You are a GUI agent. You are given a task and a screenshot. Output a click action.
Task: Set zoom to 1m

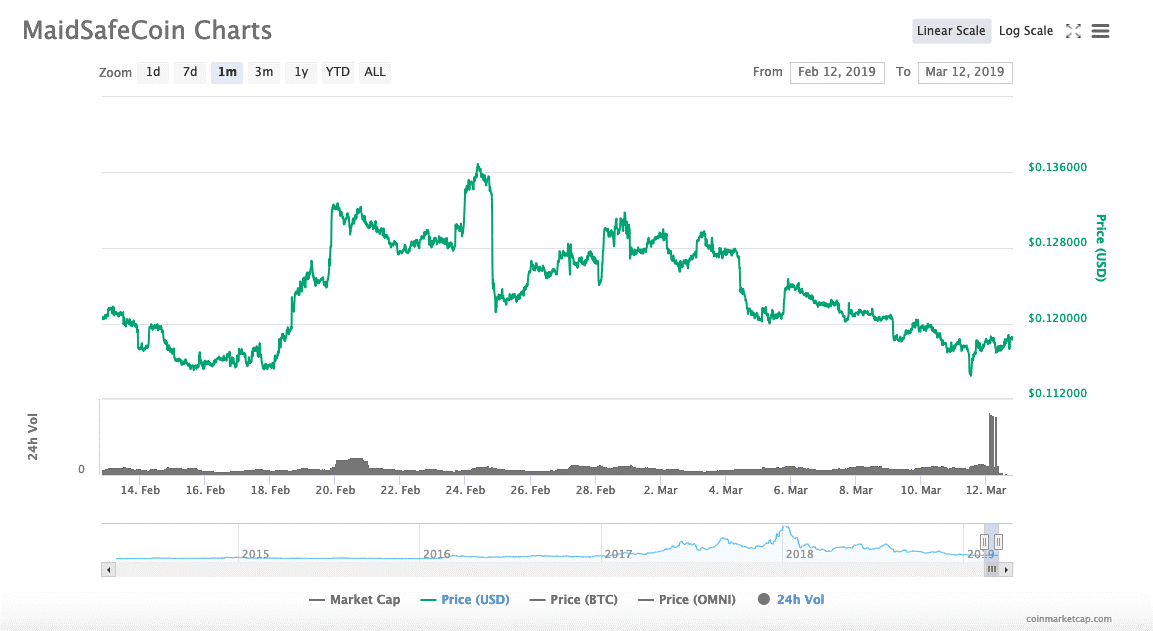click(227, 72)
